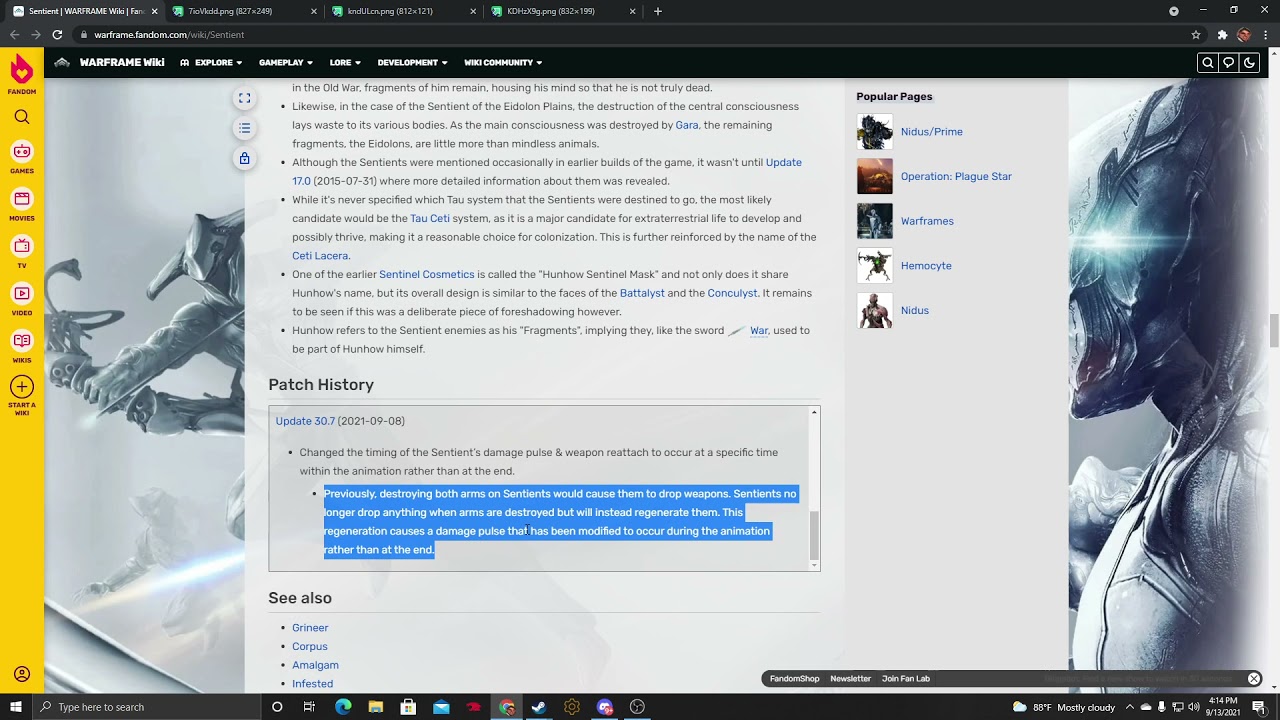This screenshot has width=1280, height=720.
Task: Close the bottom banner with X
Action: pyautogui.click(x=1254, y=678)
